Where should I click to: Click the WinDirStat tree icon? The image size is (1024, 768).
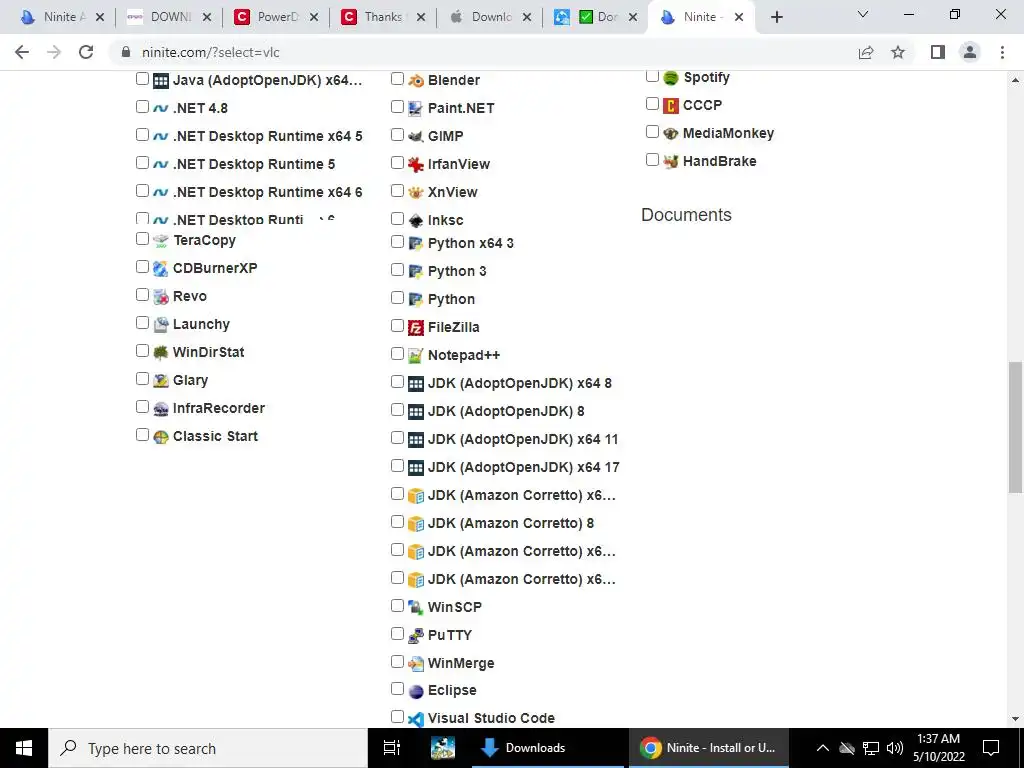161,353
